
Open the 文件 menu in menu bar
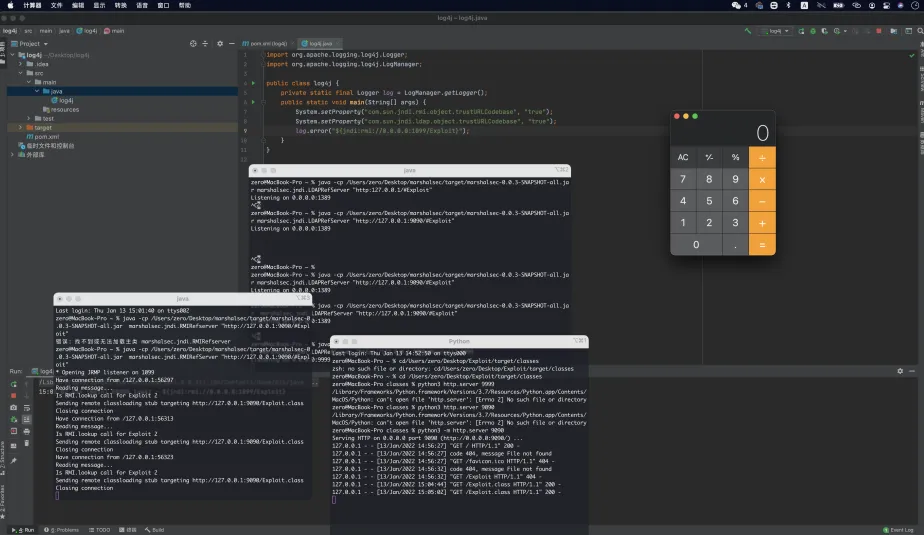click(x=56, y=5)
